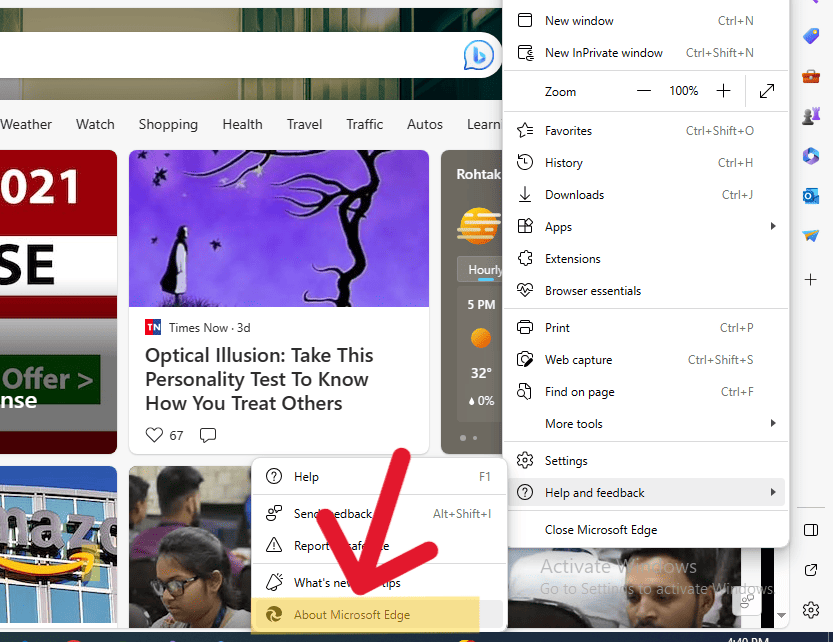Open the Weather feed tab
Screen dimensions: 833x642
[x=26, y=124]
